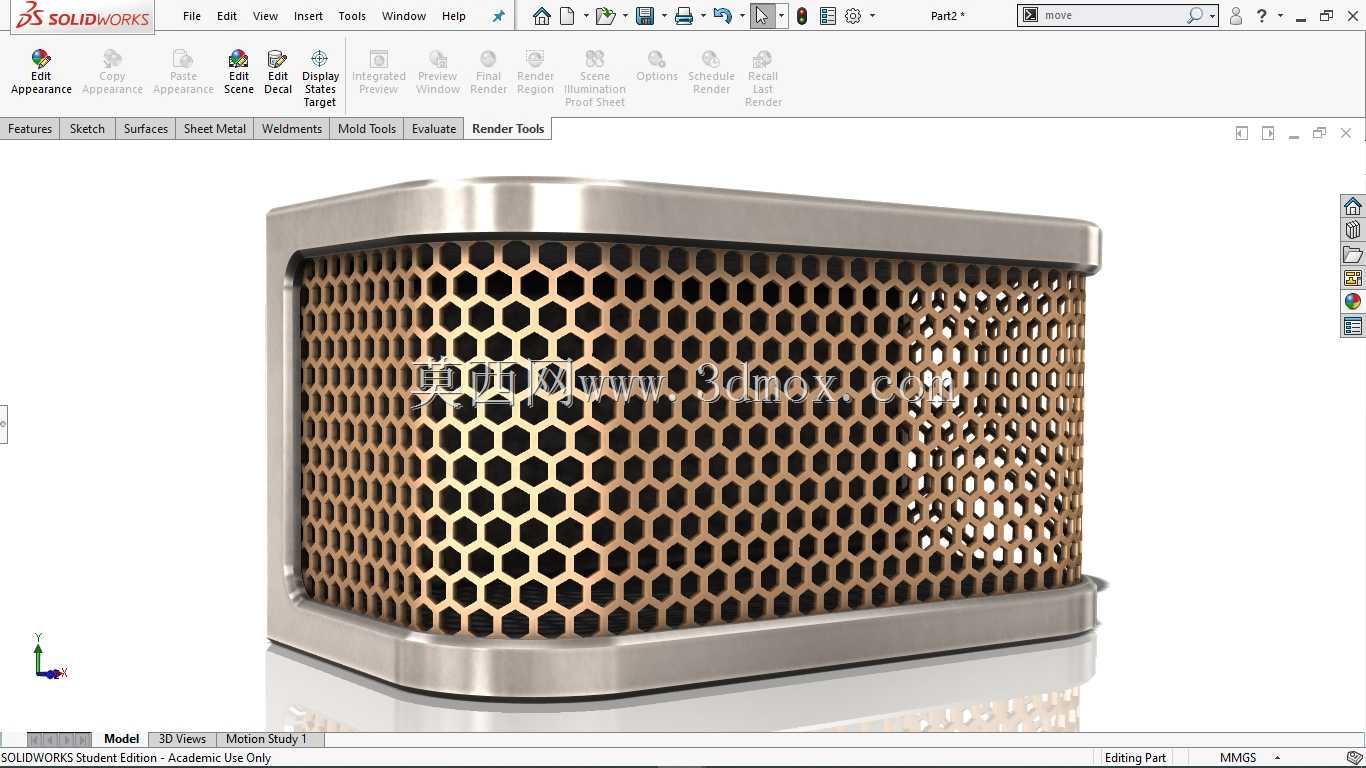The image size is (1366, 768).
Task: Switch to the Surfaces tab
Action: 146,129
